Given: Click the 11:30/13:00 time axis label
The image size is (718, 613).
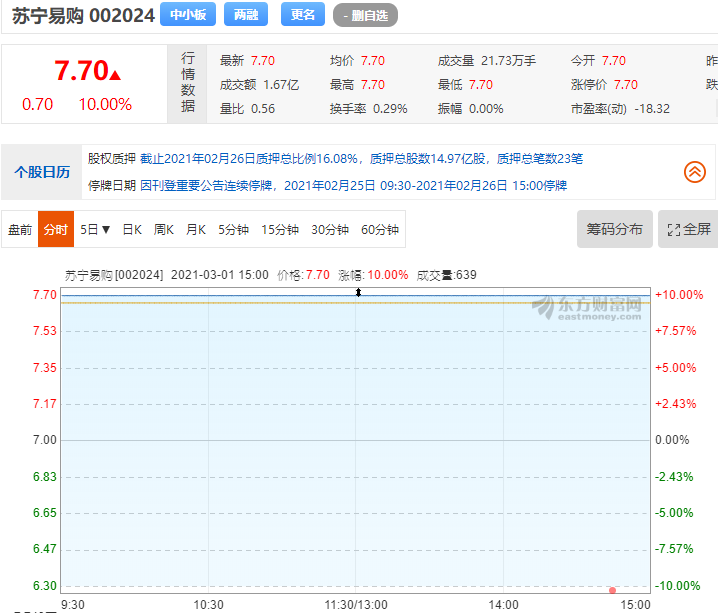Looking at the screenshot, I should click(356, 605).
